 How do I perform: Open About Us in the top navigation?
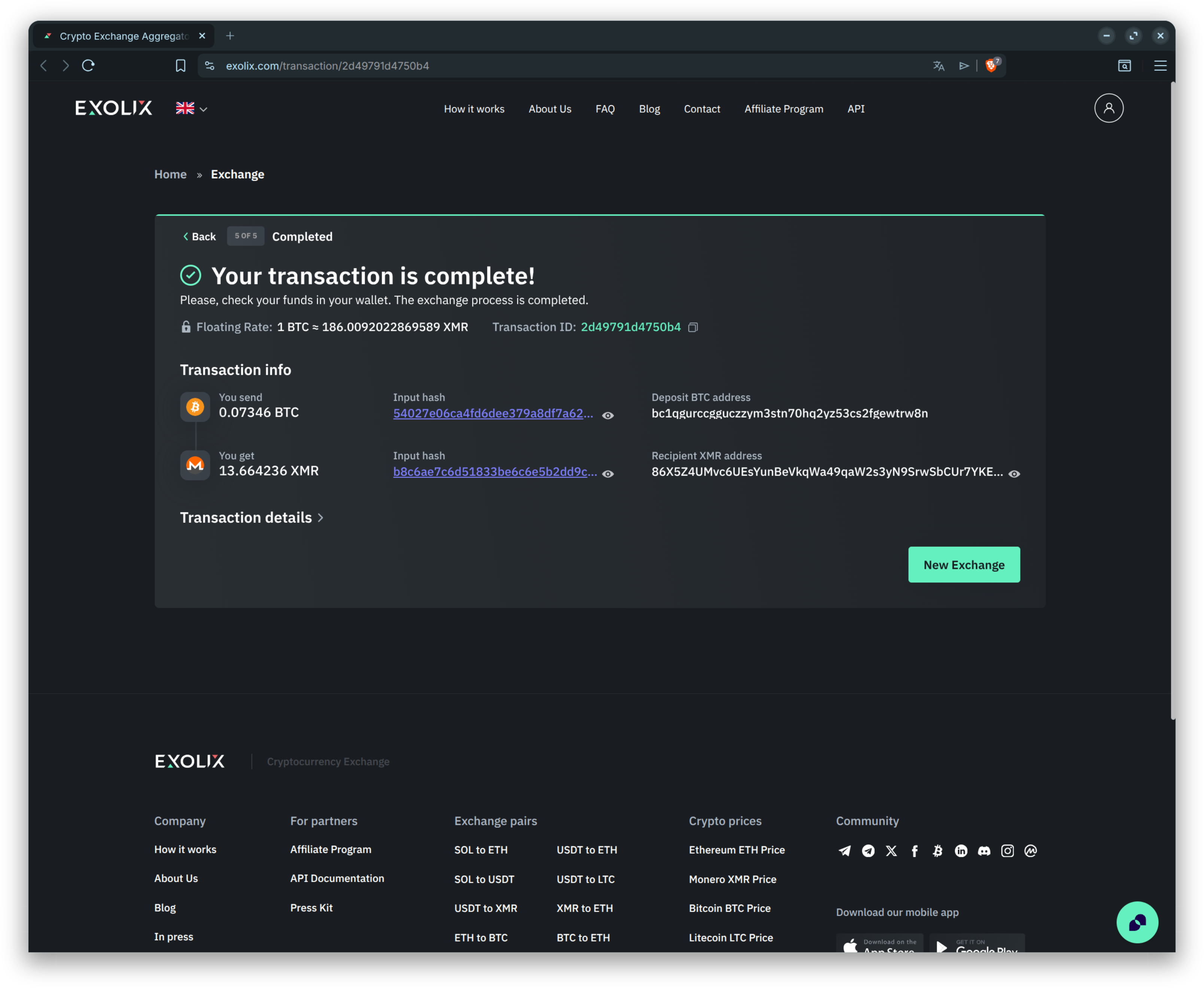pos(549,109)
